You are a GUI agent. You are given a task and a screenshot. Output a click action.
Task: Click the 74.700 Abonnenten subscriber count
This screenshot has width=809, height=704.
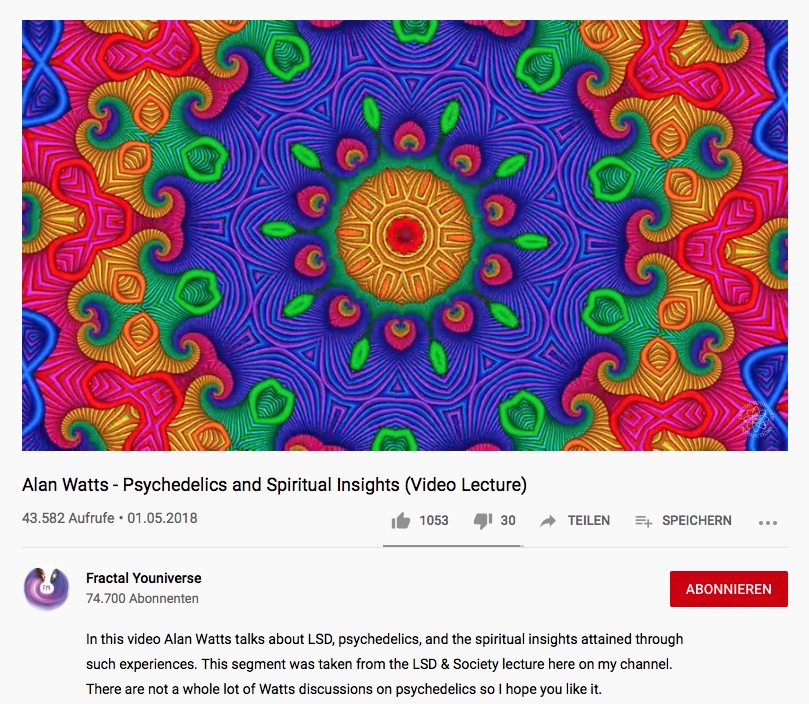[x=142, y=598]
